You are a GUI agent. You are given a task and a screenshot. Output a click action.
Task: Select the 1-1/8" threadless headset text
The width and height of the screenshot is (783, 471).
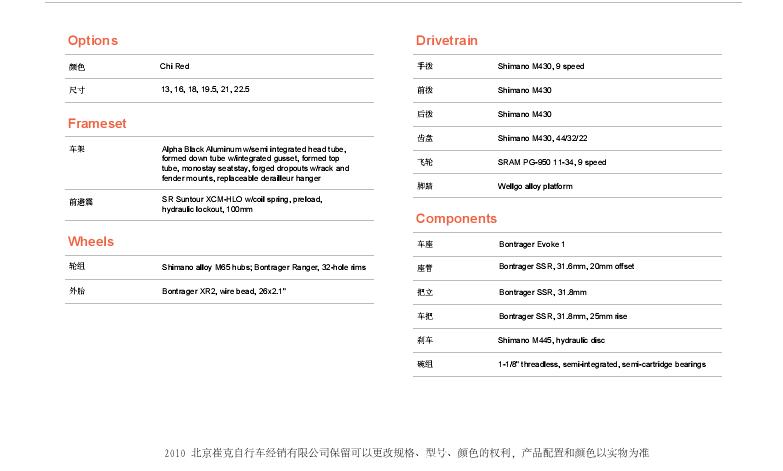coord(602,365)
